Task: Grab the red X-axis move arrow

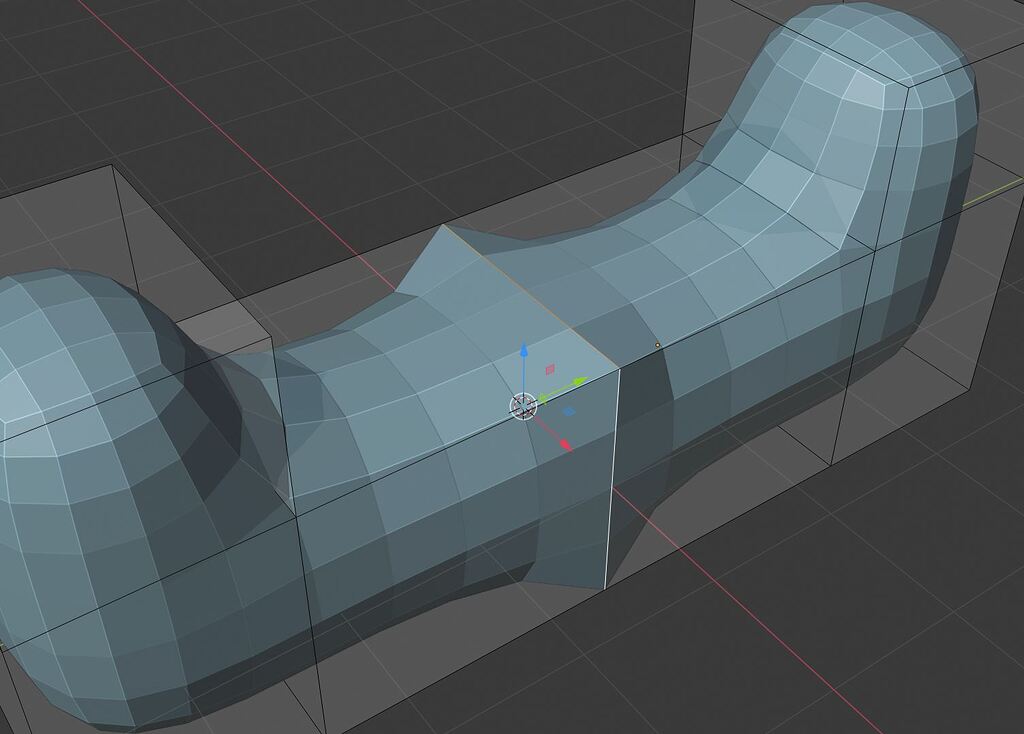Action: (566, 445)
